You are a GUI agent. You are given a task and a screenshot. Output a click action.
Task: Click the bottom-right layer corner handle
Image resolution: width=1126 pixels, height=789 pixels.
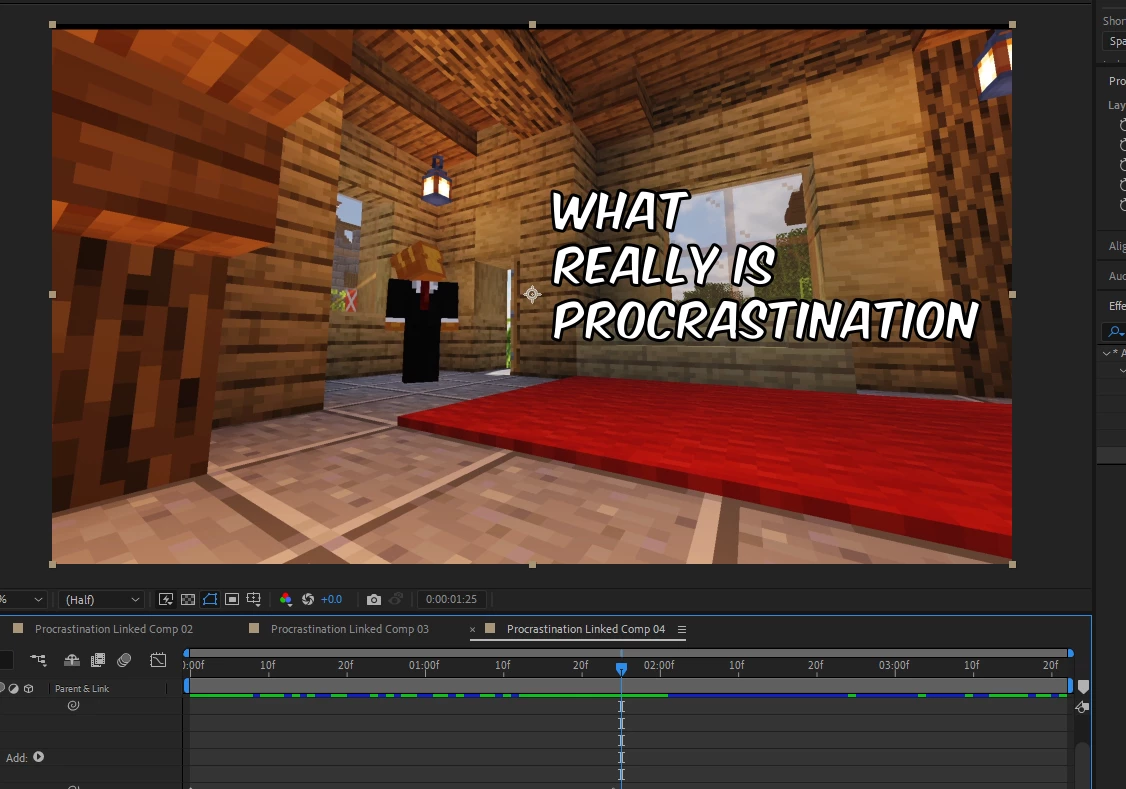[x=1013, y=564]
